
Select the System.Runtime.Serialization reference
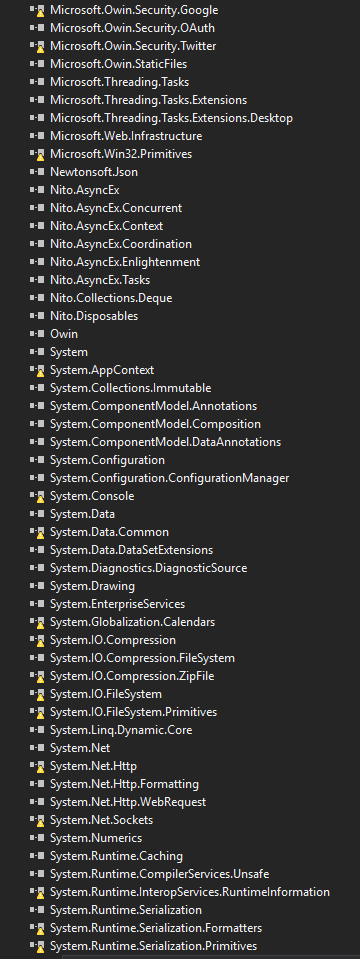click(126, 909)
